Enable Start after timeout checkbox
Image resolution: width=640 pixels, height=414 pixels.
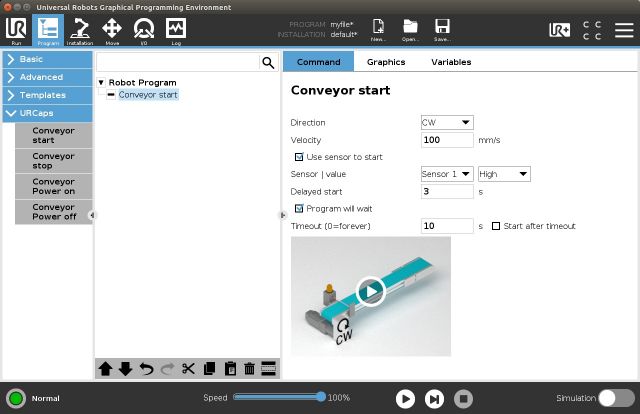click(496, 226)
